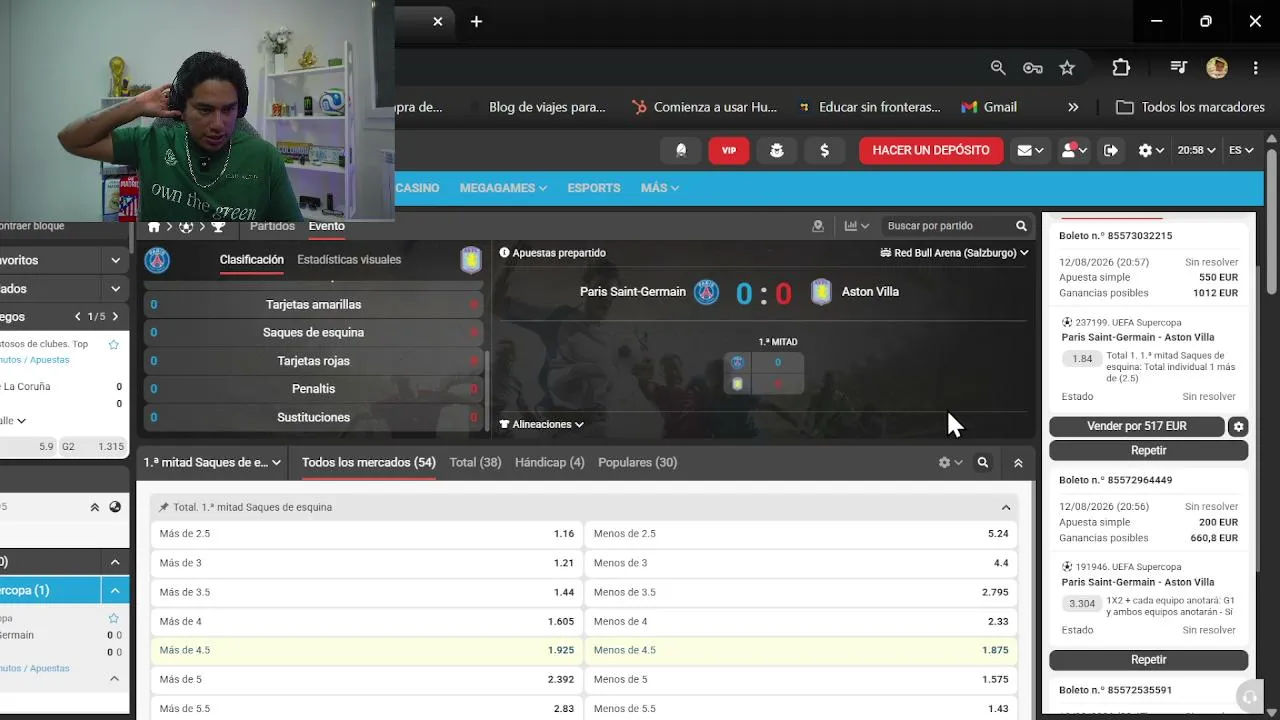Viewport: 1280px width, 720px height.
Task: Go to next game with 1/5 arrow
Action: pyautogui.click(x=115, y=316)
